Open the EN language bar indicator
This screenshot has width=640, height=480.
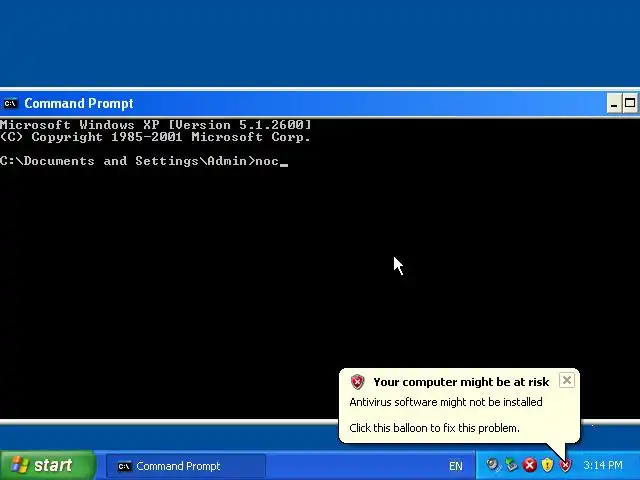(x=456, y=466)
